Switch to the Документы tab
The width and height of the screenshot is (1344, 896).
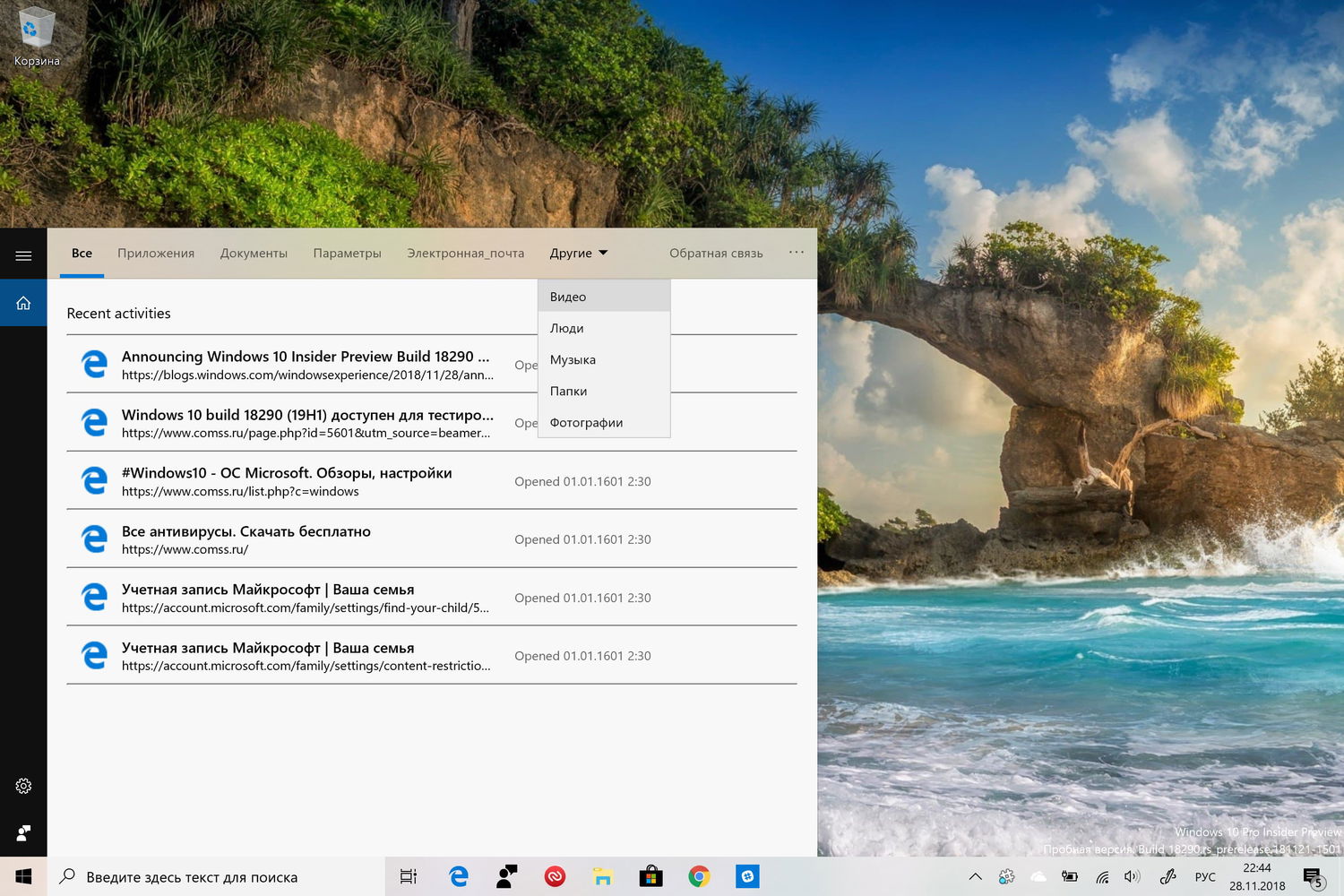pos(254,254)
